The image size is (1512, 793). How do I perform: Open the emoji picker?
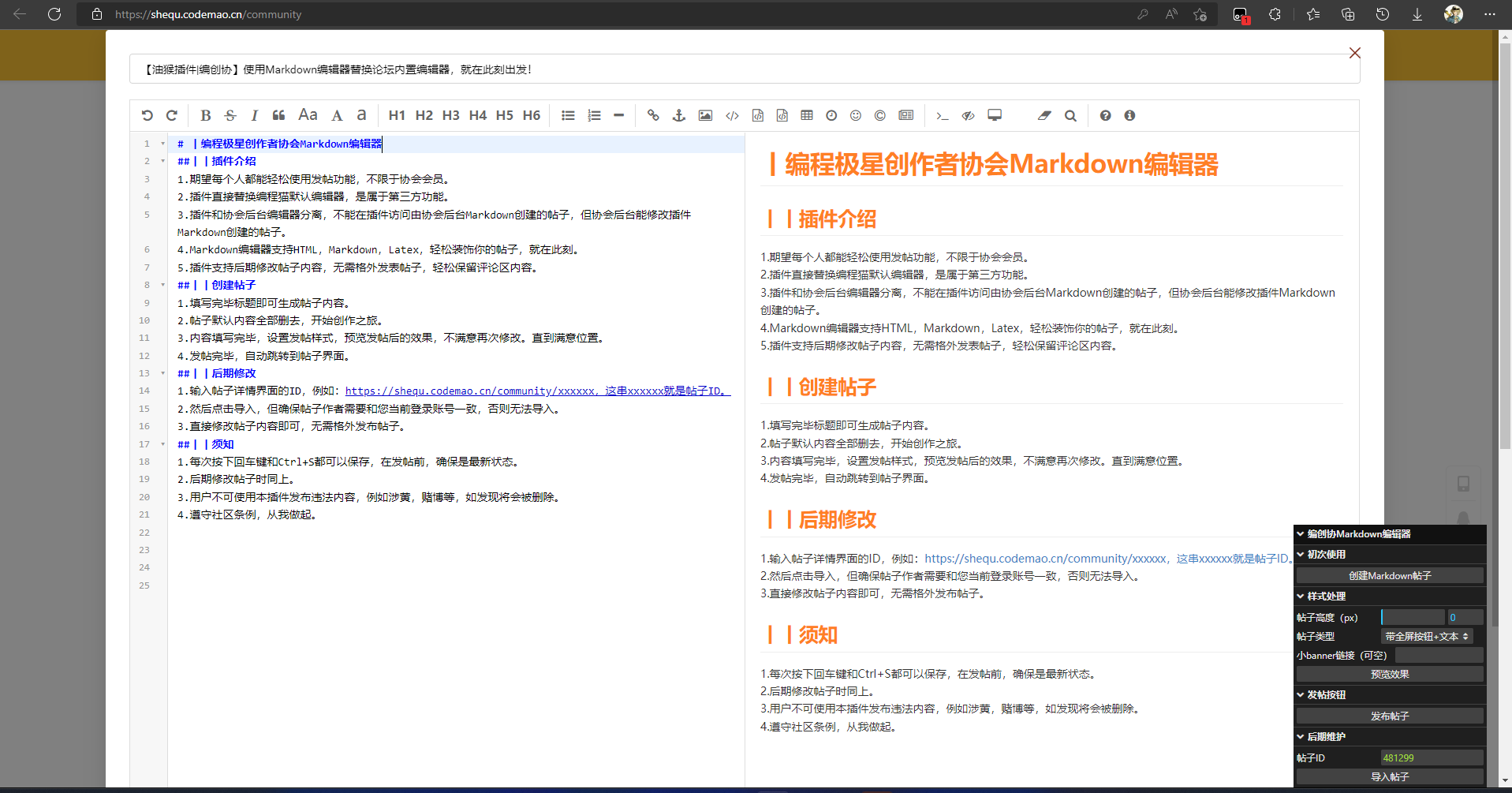tap(856, 115)
